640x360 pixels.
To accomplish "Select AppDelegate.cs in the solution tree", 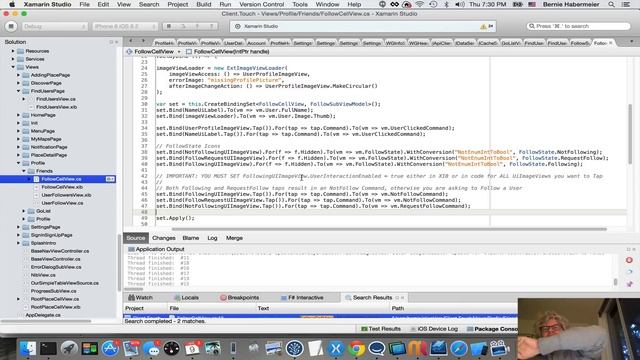I will (42, 315).
